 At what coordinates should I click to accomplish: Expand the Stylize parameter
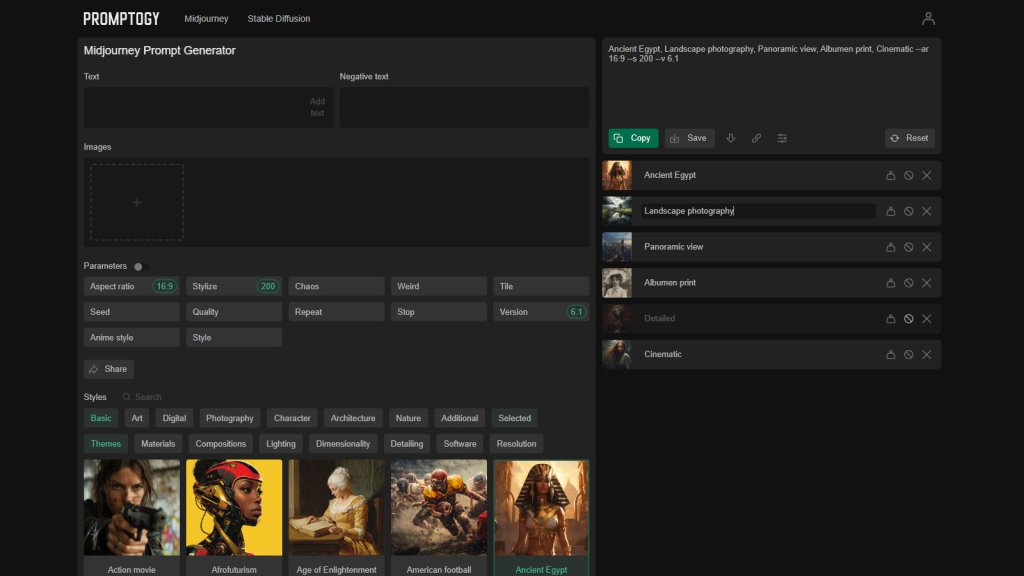[234, 286]
